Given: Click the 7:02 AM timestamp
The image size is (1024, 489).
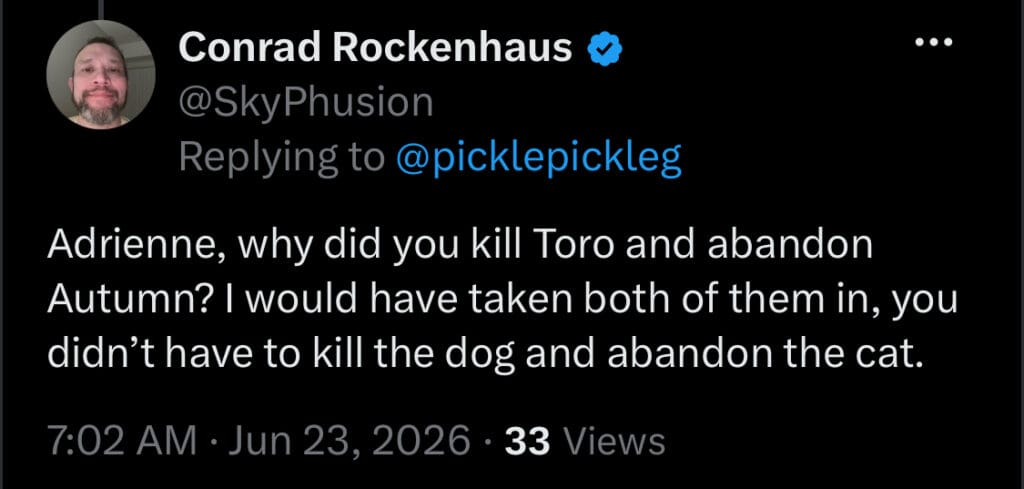Looking at the screenshot, I should (121, 441).
